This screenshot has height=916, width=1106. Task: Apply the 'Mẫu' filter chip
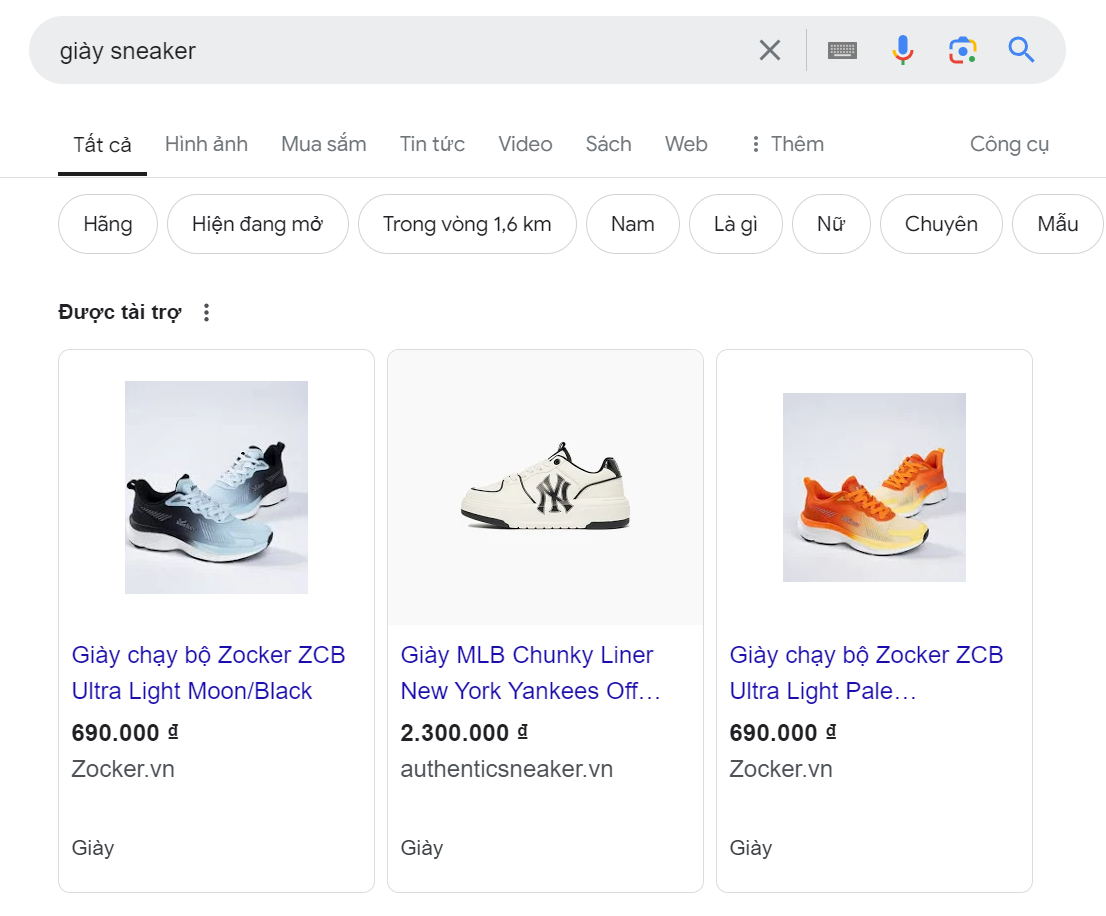coord(1057,224)
